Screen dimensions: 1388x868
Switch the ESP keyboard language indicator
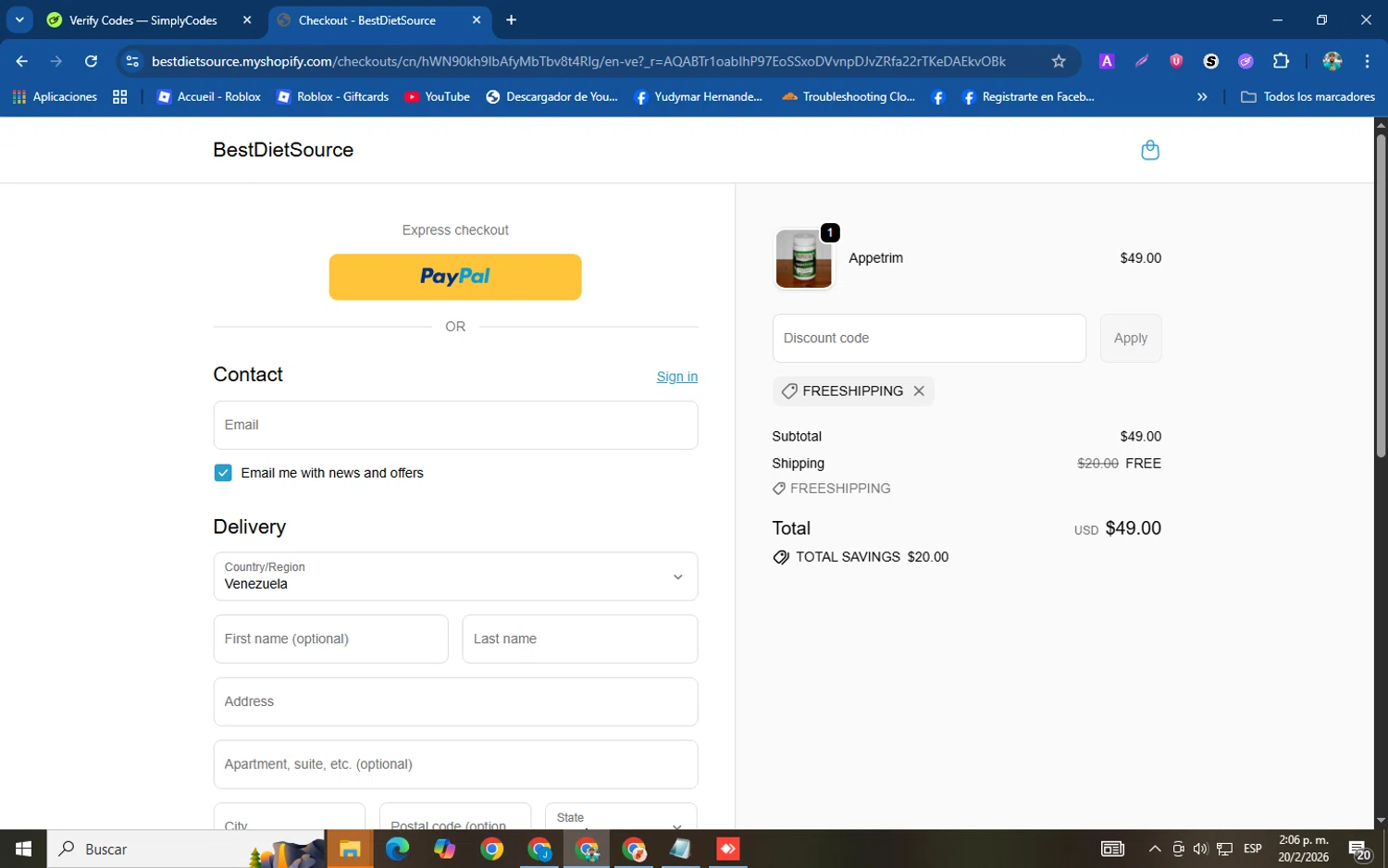[1253, 849]
